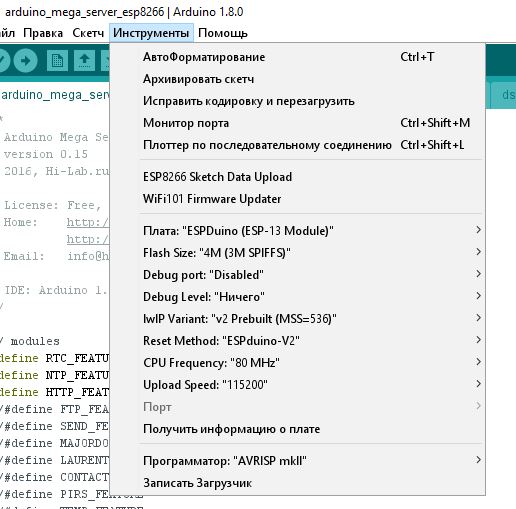
Task: Click the commented FTP_FEATURE define line
Action: (54, 409)
